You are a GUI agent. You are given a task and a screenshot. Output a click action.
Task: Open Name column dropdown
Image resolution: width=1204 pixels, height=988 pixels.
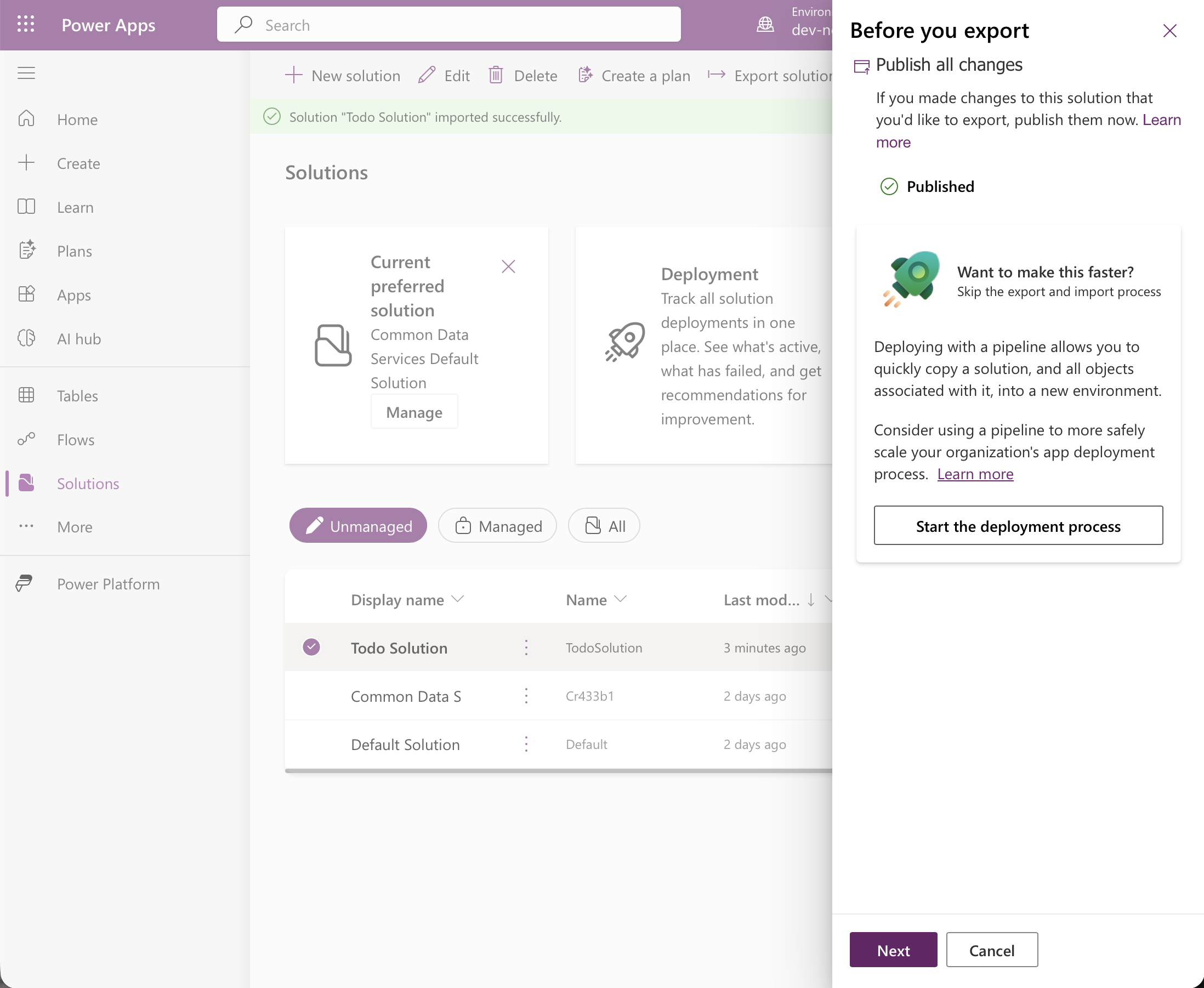coord(621,599)
